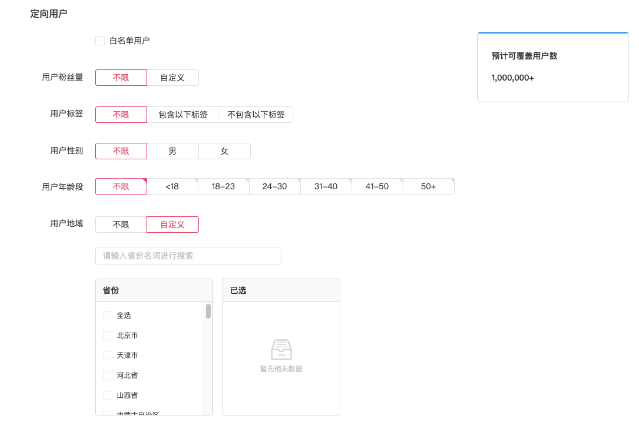This screenshot has height=442, width=639.
Task: Select 不限 for 用户年龄段
Action: (121, 187)
